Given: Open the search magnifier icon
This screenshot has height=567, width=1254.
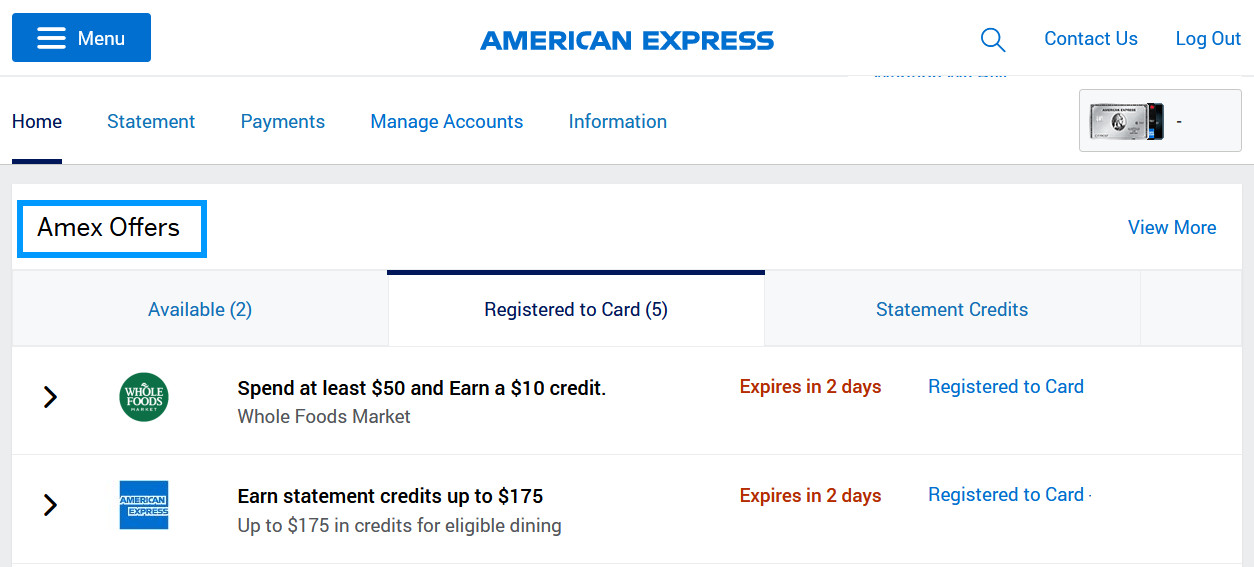Looking at the screenshot, I should pyautogui.click(x=992, y=39).
